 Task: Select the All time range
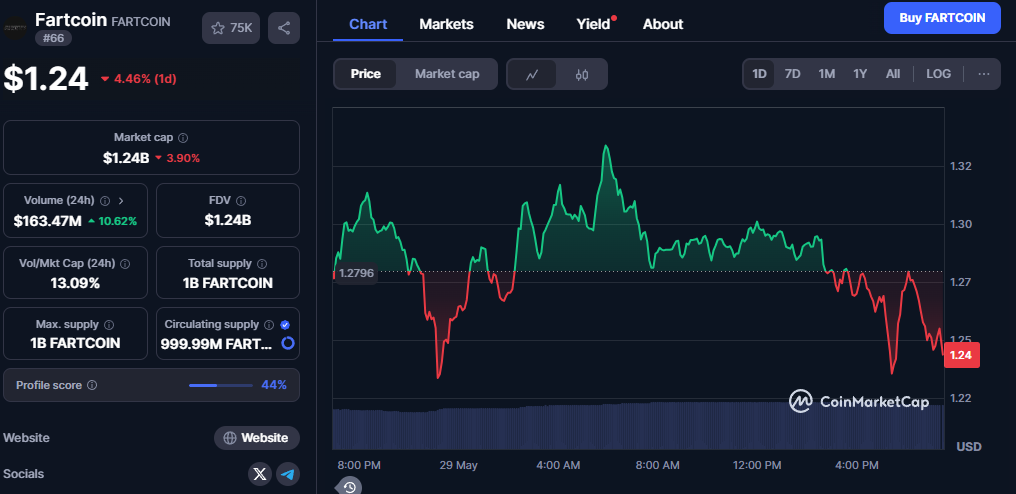click(x=893, y=74)
